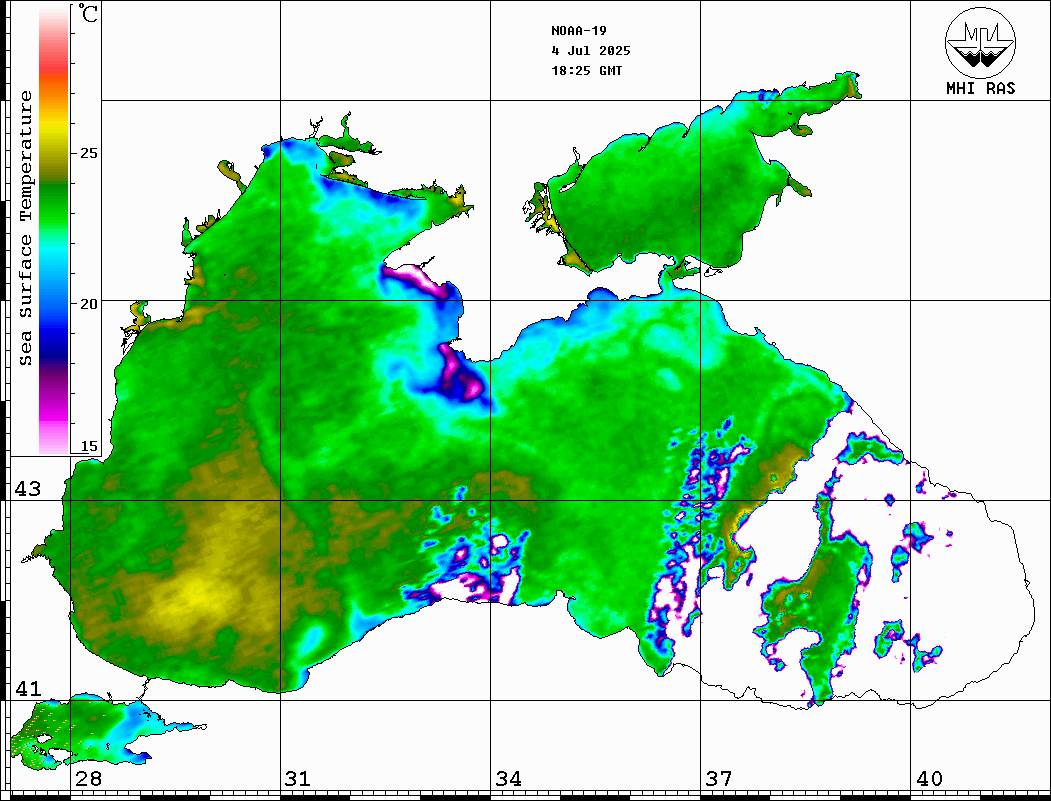
Task: Click the NOAA-19 satellite label
Action: (x=578, y=31)
